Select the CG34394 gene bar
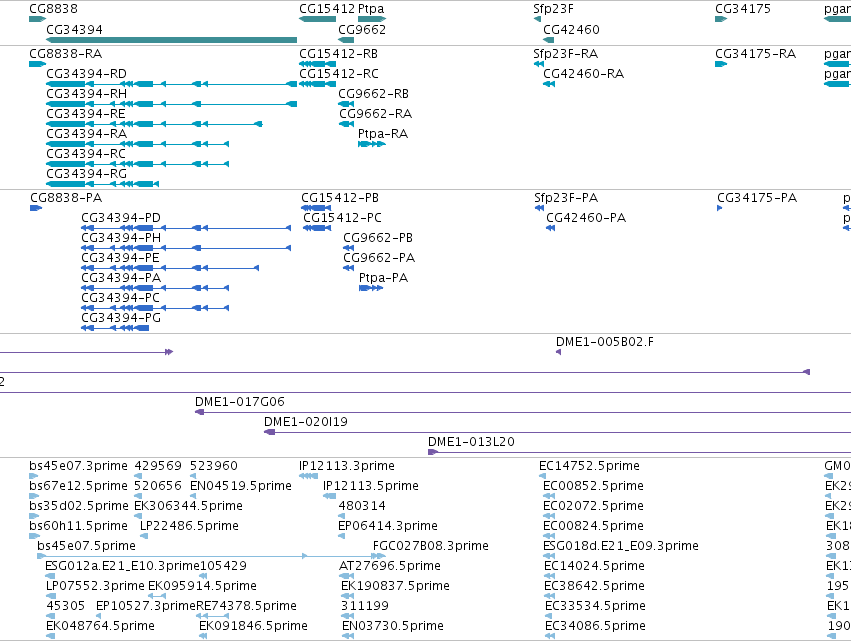The image size is (851, 641). (172, 40)
